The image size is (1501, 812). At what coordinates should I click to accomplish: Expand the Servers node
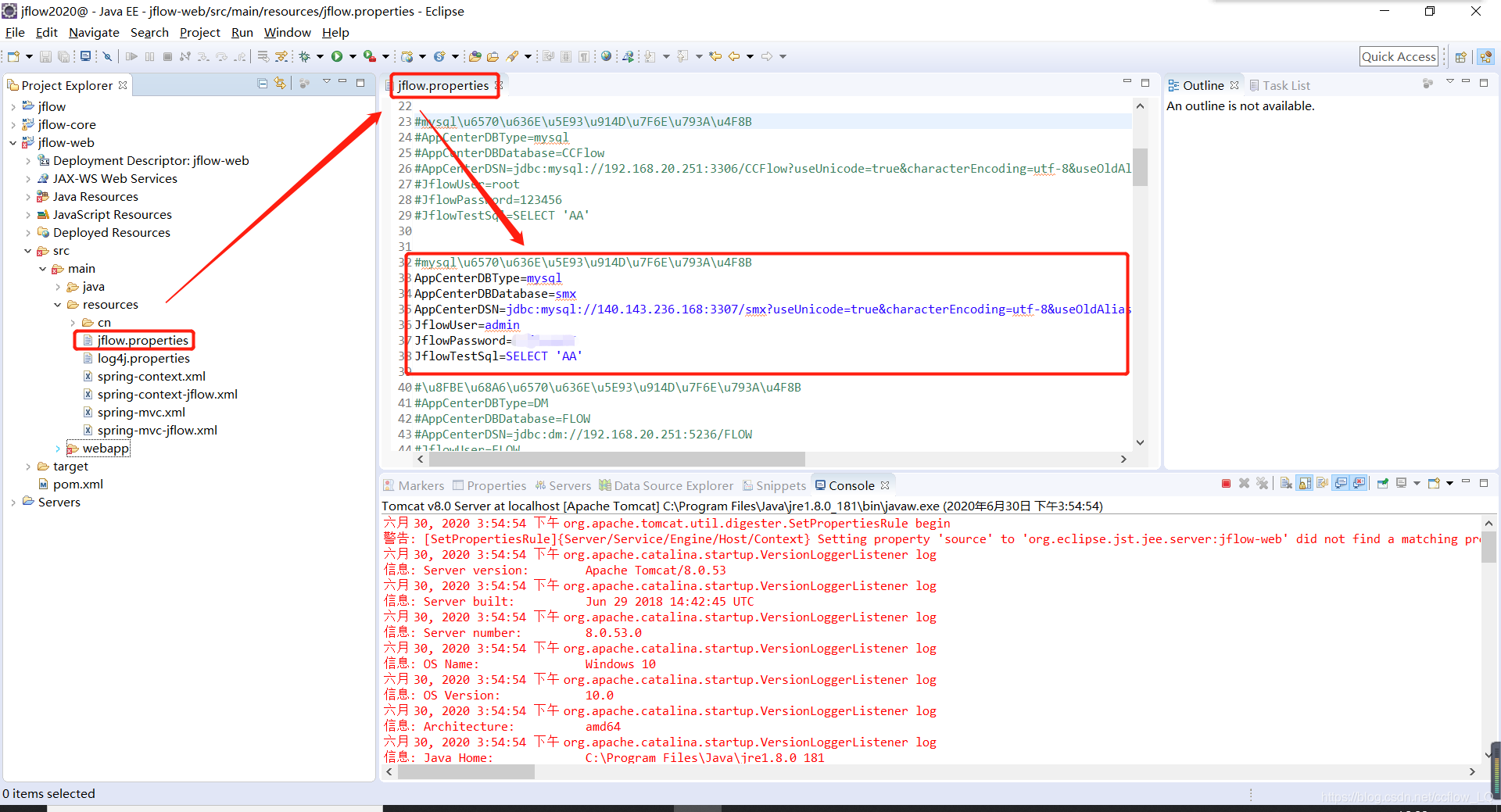tap(13, 503)
